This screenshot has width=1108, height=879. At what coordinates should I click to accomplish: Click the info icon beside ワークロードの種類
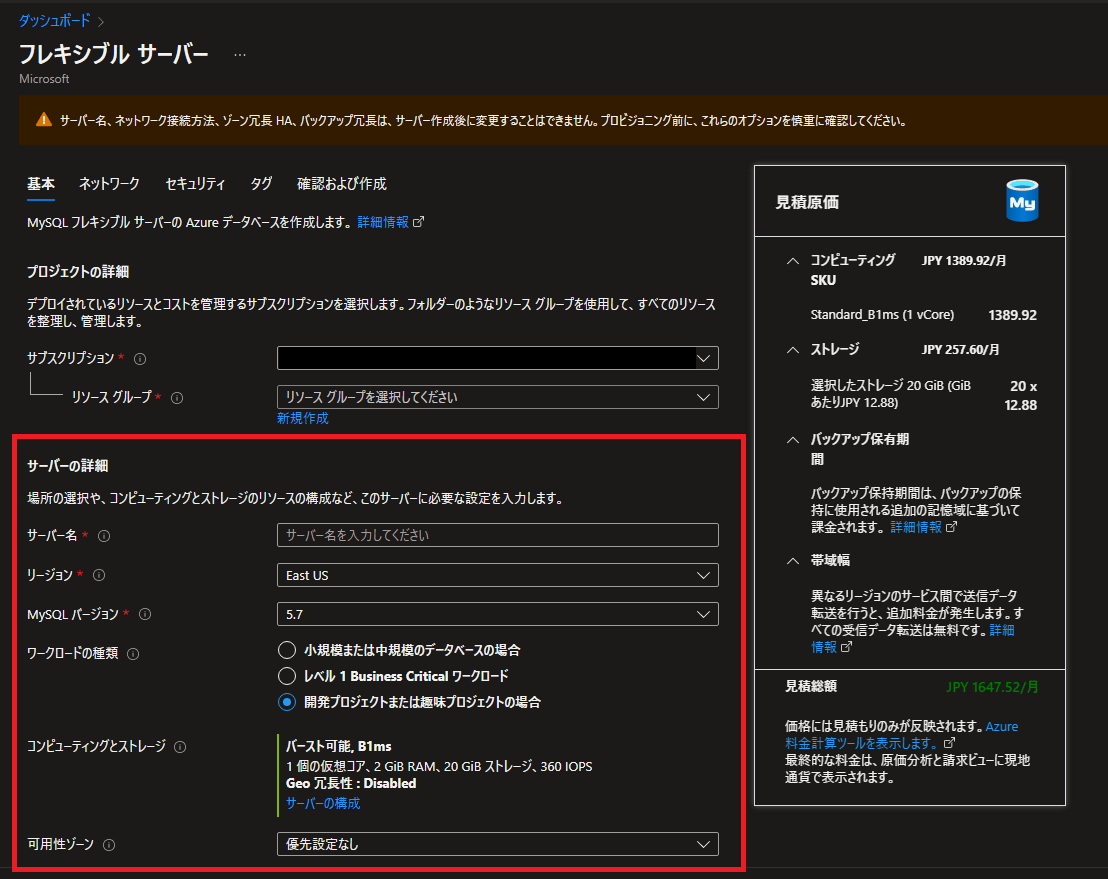[x=133, y=654]
